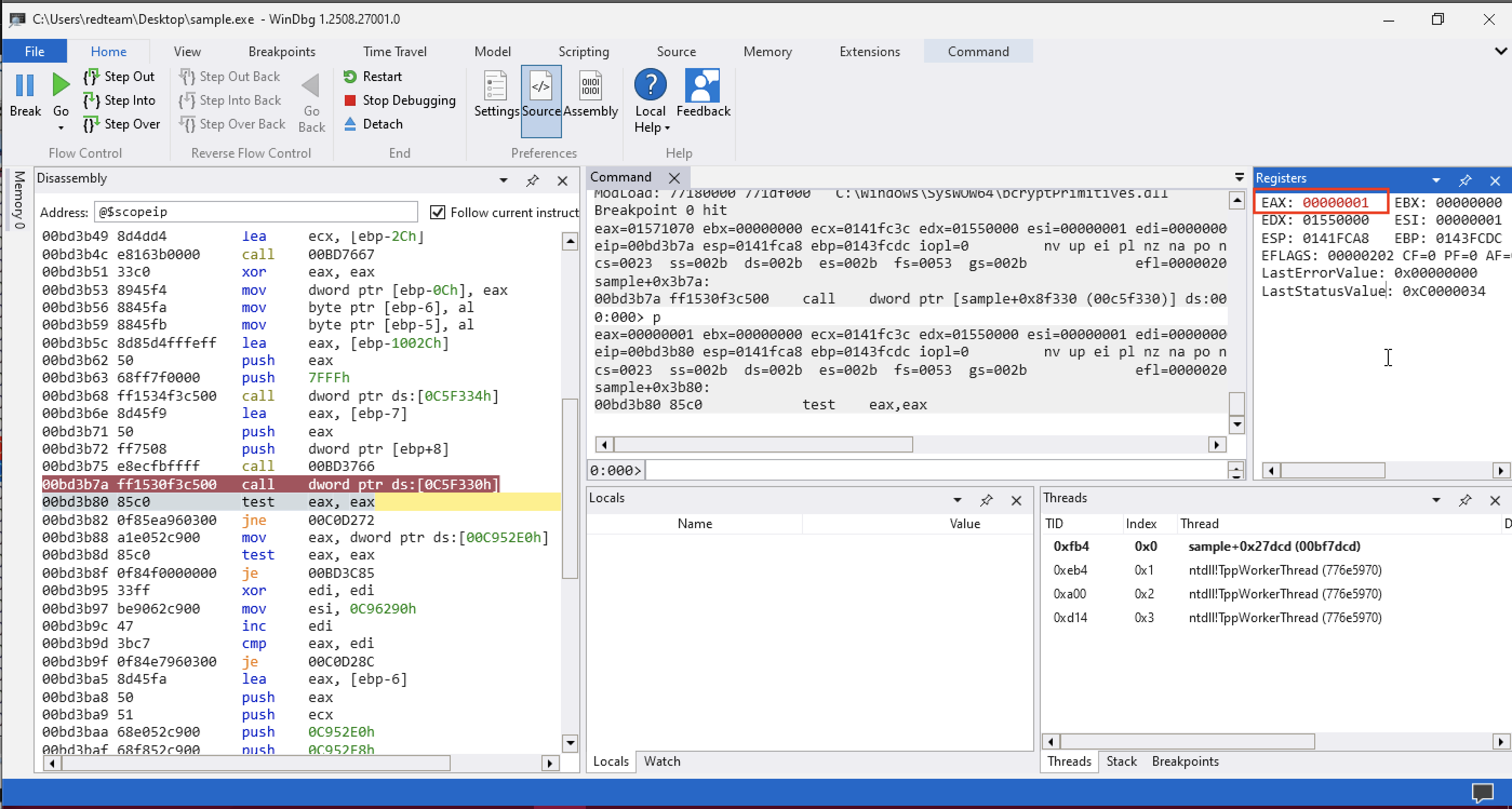Select Assembly mode preference

coord(591,95)
